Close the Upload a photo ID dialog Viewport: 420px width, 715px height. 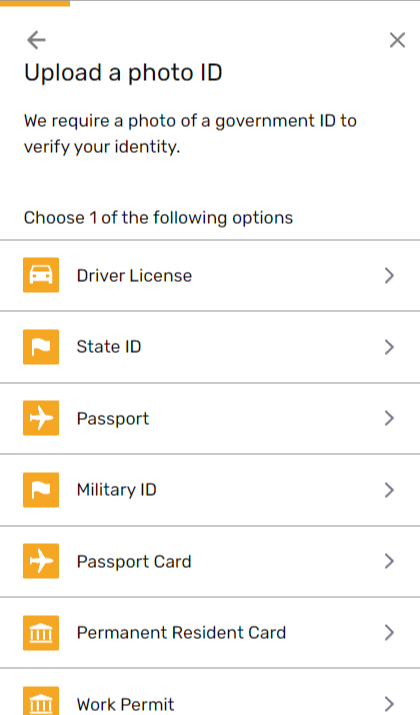click(x=397, y=40)
